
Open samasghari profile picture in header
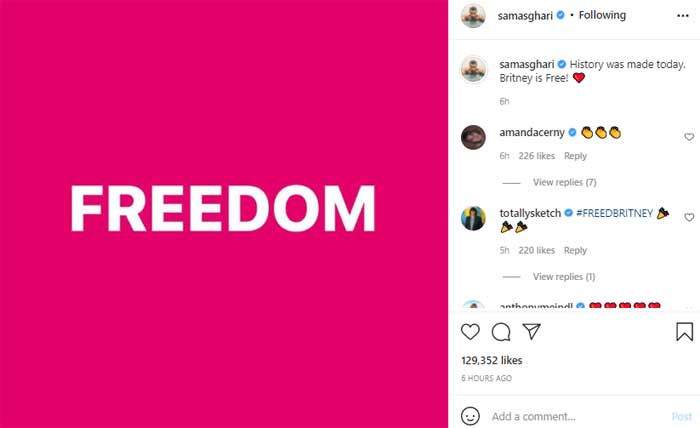473,16
